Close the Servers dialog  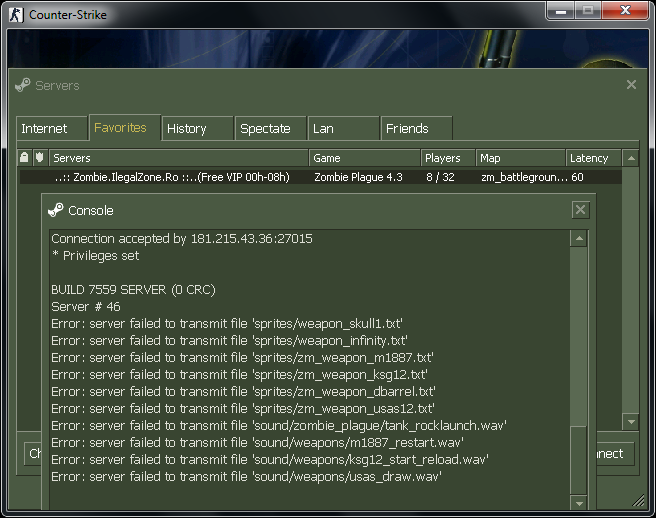631,85
